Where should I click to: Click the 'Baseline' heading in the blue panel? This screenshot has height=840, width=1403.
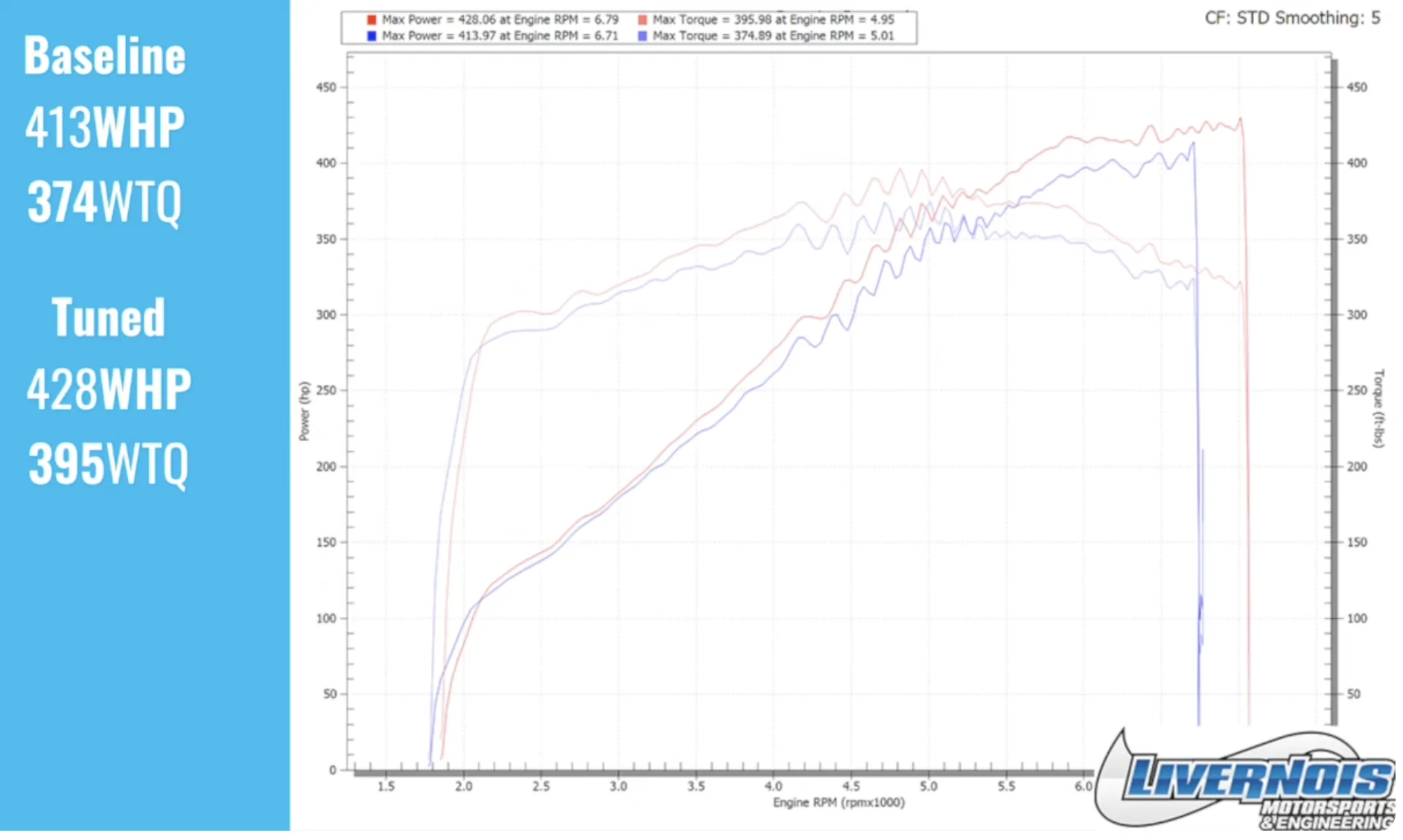tap(105, 56)
